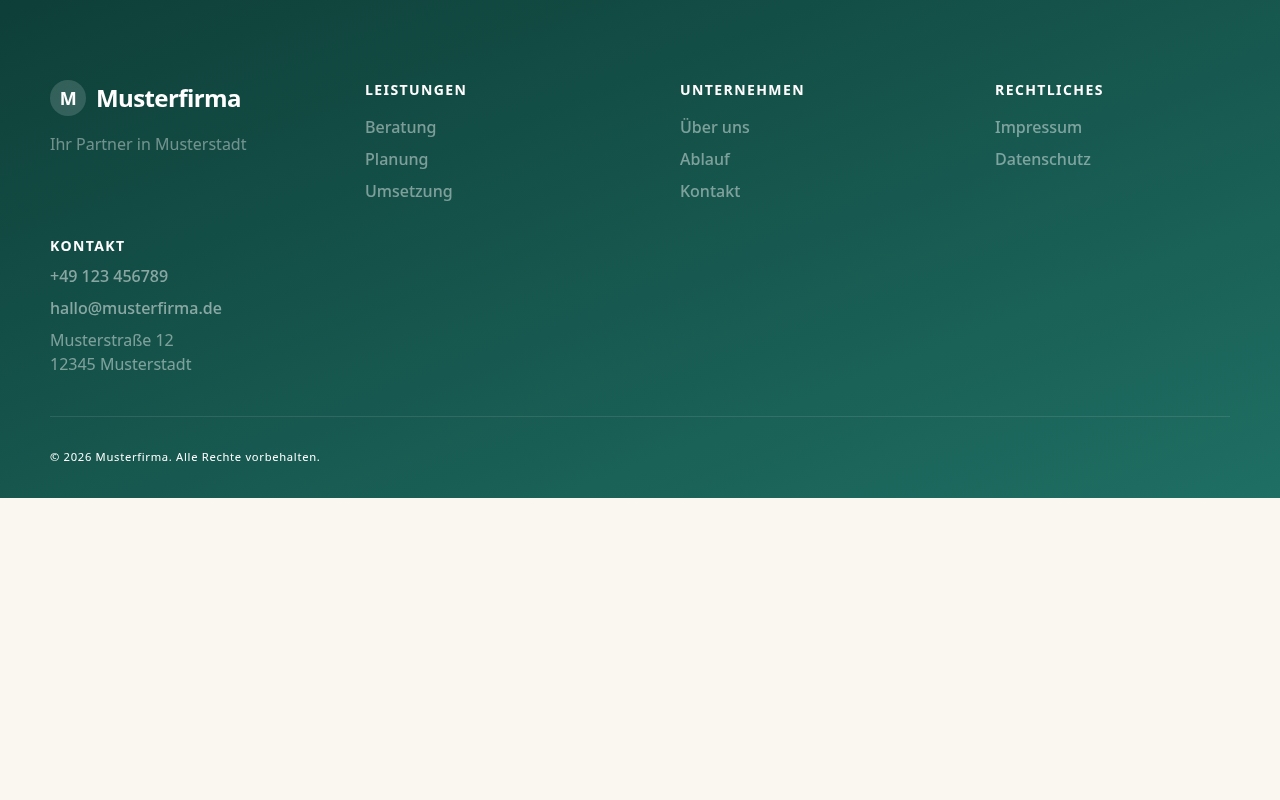Open Kontakt link under Unternehmen
This screenshot has height=800, width=1280.
[710, 191]
